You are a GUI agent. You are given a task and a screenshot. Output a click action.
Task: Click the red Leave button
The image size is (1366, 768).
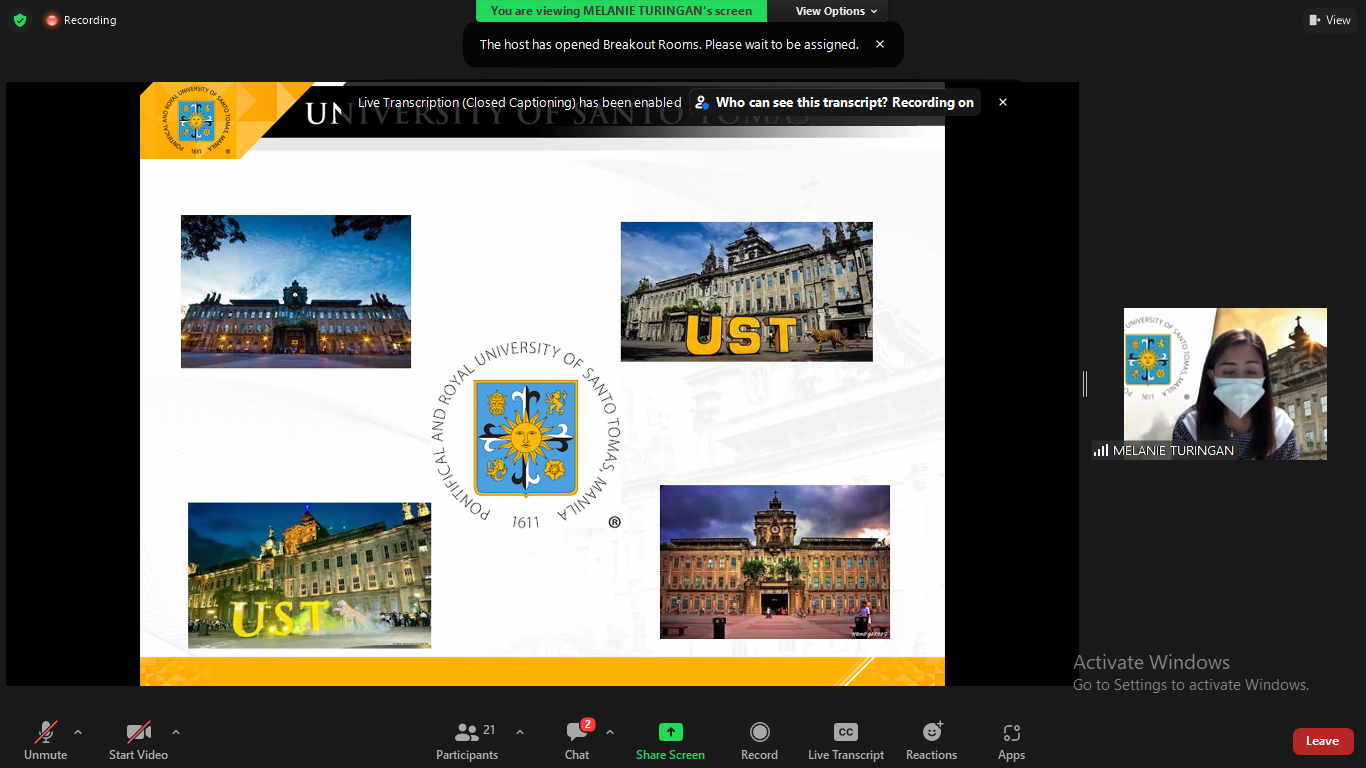pos(1323,741)
